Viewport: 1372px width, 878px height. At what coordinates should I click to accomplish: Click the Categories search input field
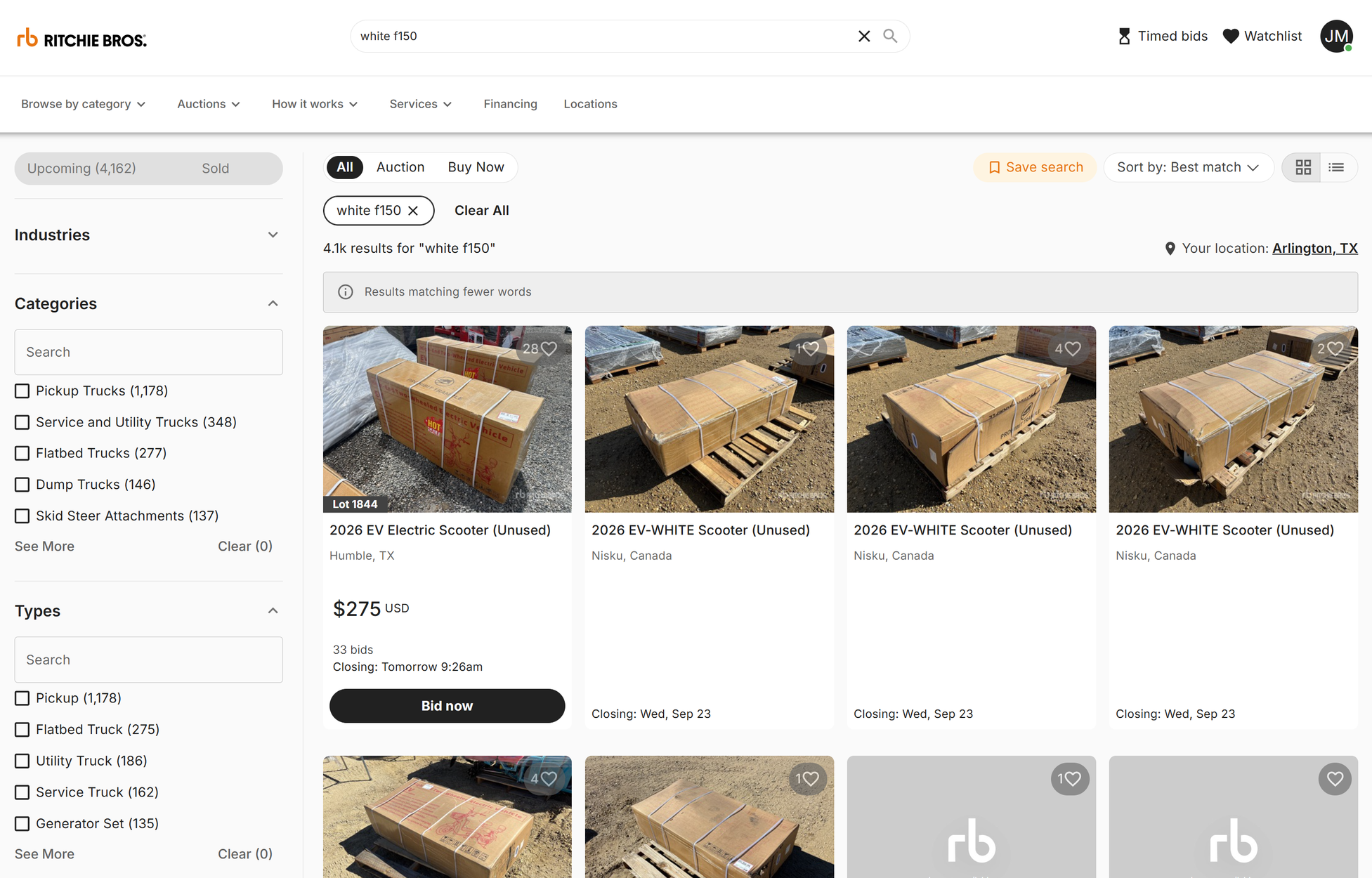[148, 352]
